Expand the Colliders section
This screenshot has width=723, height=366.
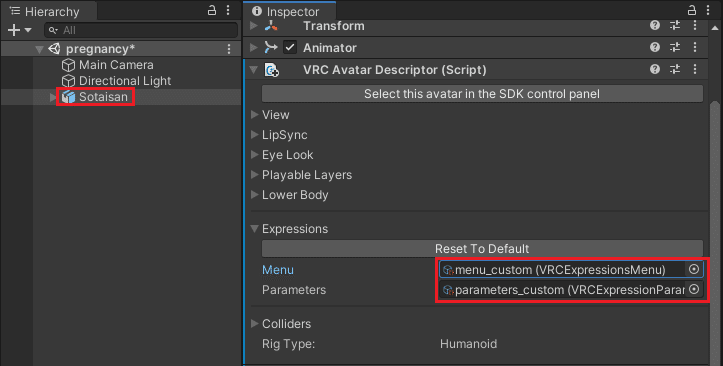(255, 324)
